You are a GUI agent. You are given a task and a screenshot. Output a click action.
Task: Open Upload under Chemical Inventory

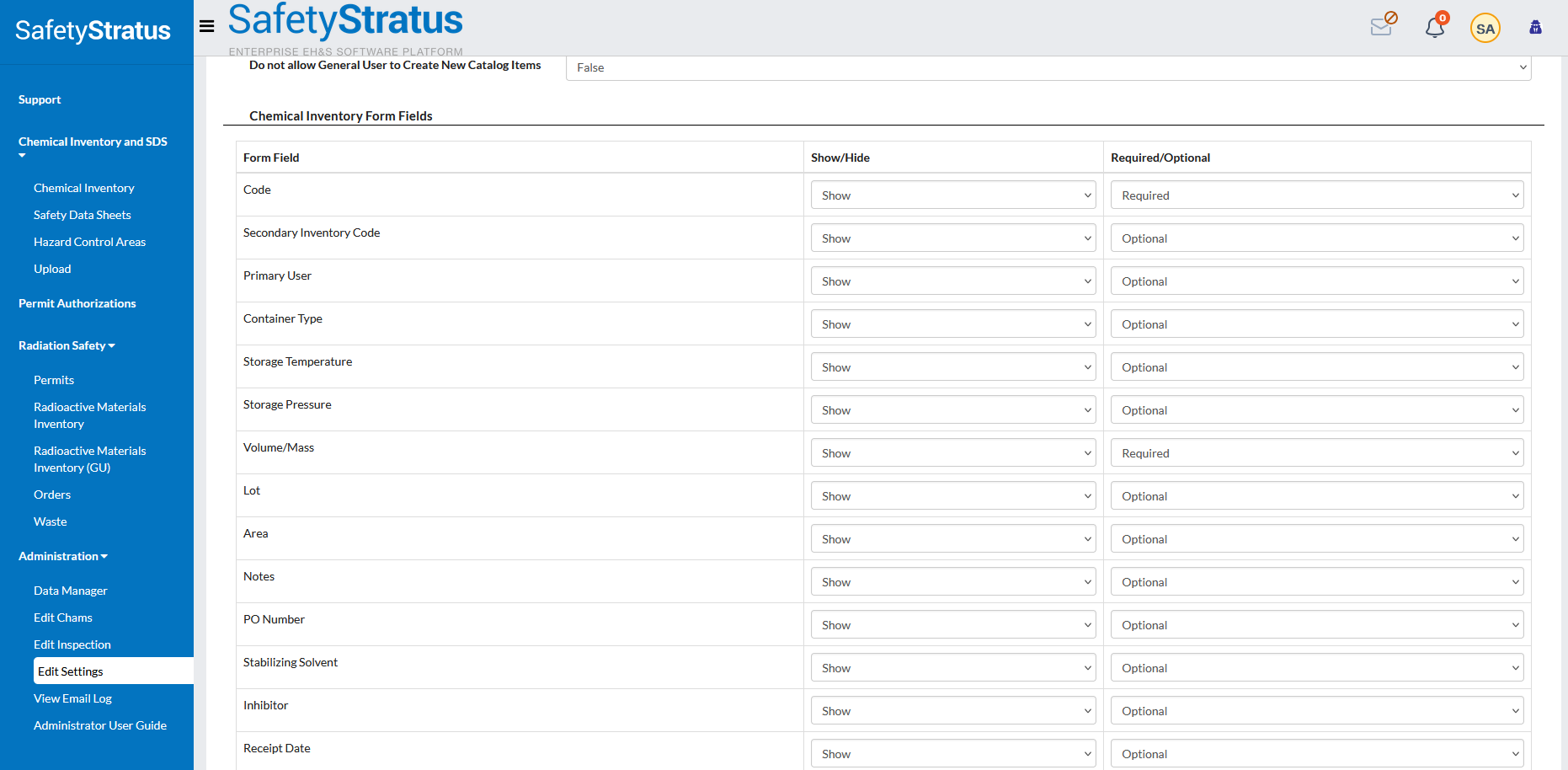[x=52, y=269]
